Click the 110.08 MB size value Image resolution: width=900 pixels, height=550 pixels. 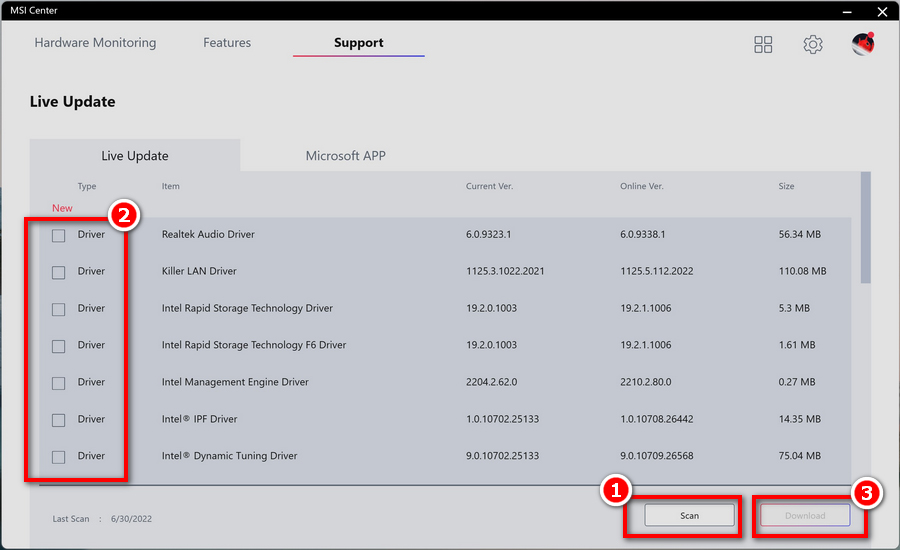pos(802,271)
